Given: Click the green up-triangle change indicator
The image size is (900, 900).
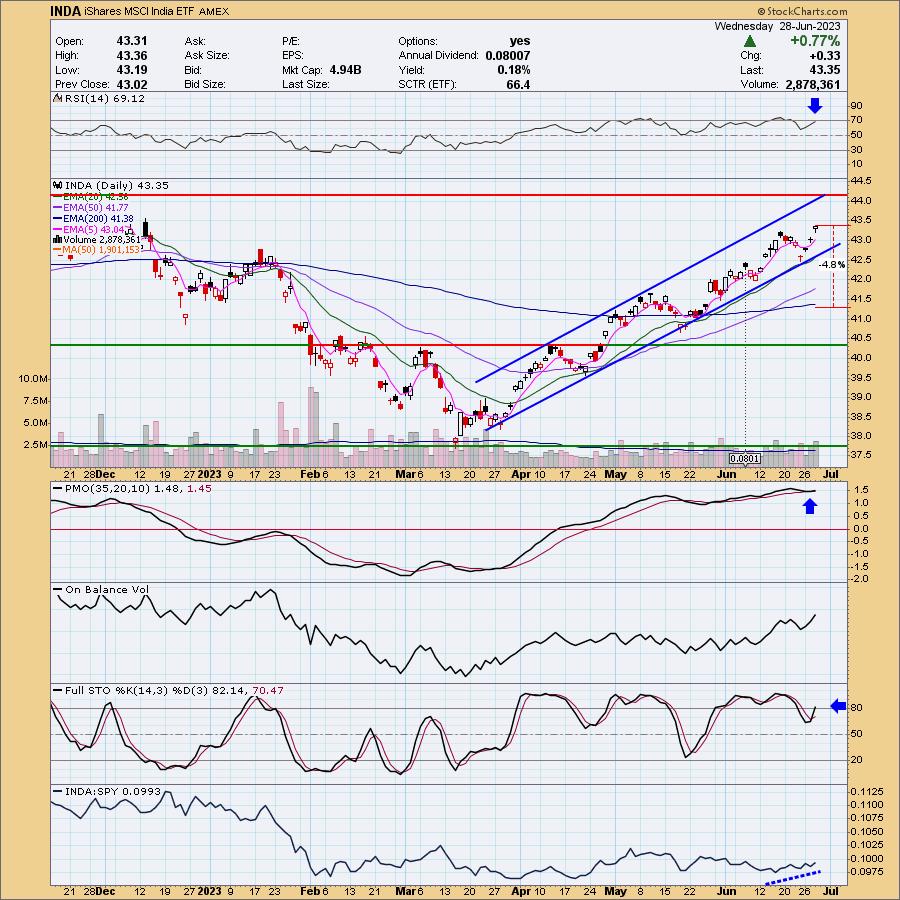Looking at the screenshot, I should pyautogui.click(x=750, y=41).
